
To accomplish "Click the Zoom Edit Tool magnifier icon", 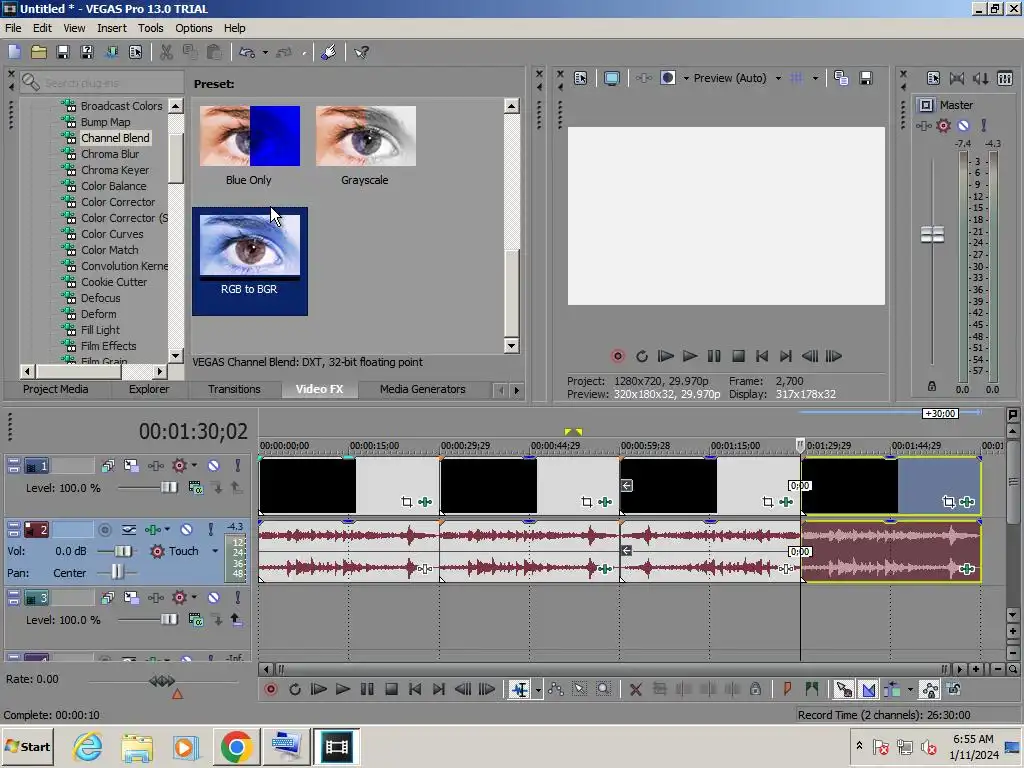I will point(603,689).
